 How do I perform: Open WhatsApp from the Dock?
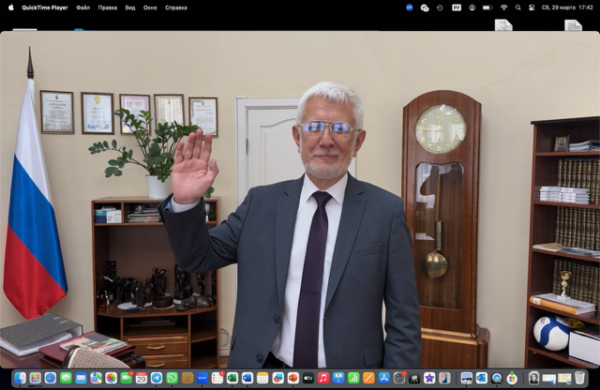point(172,378)
